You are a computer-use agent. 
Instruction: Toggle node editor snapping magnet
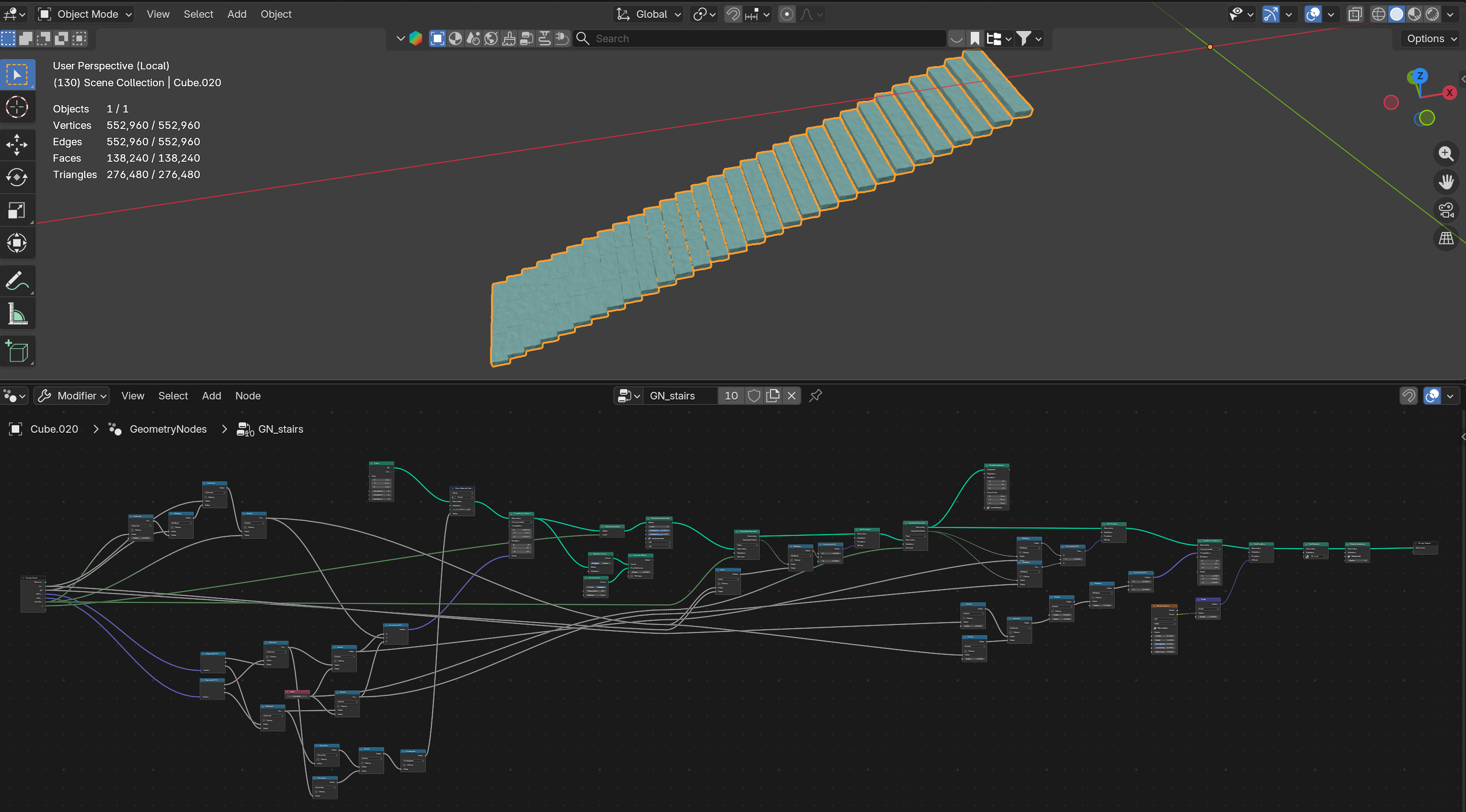tap(1408, 396)
